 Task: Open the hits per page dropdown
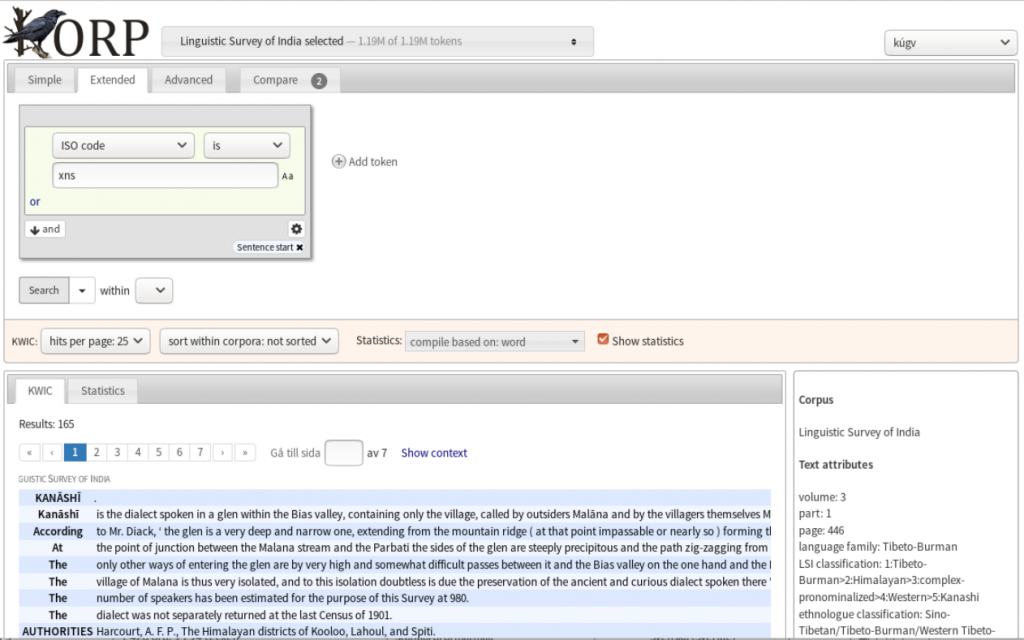coord(96,341)
